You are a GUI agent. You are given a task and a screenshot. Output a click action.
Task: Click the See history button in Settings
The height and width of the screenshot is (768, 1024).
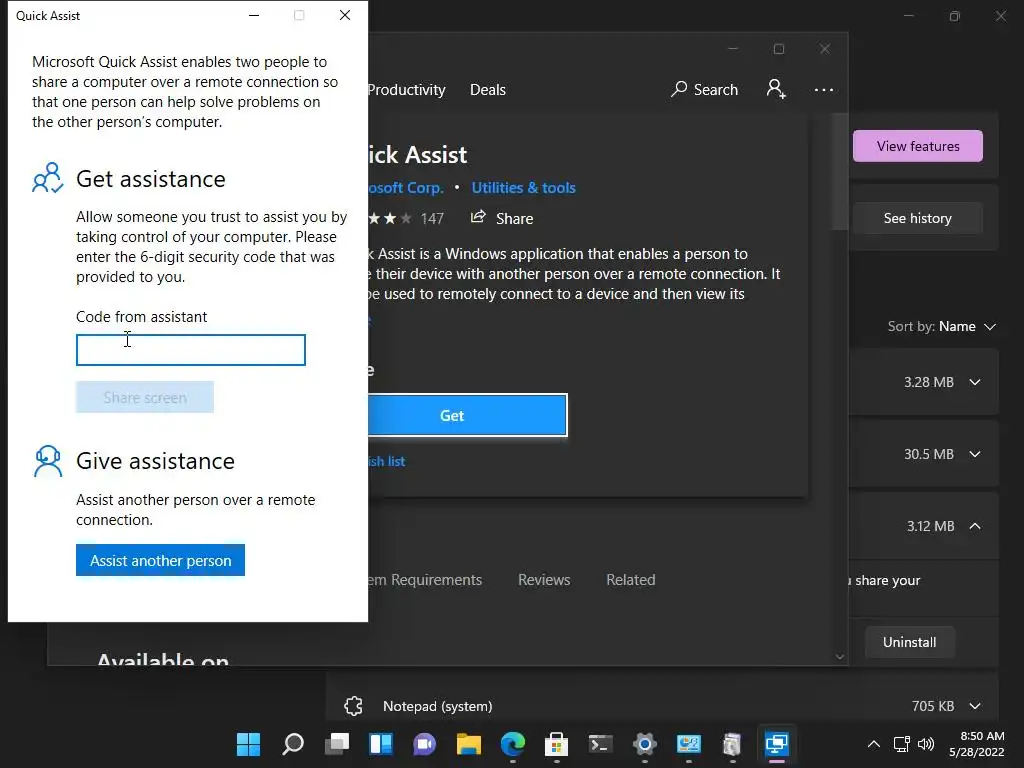point(918,218)
